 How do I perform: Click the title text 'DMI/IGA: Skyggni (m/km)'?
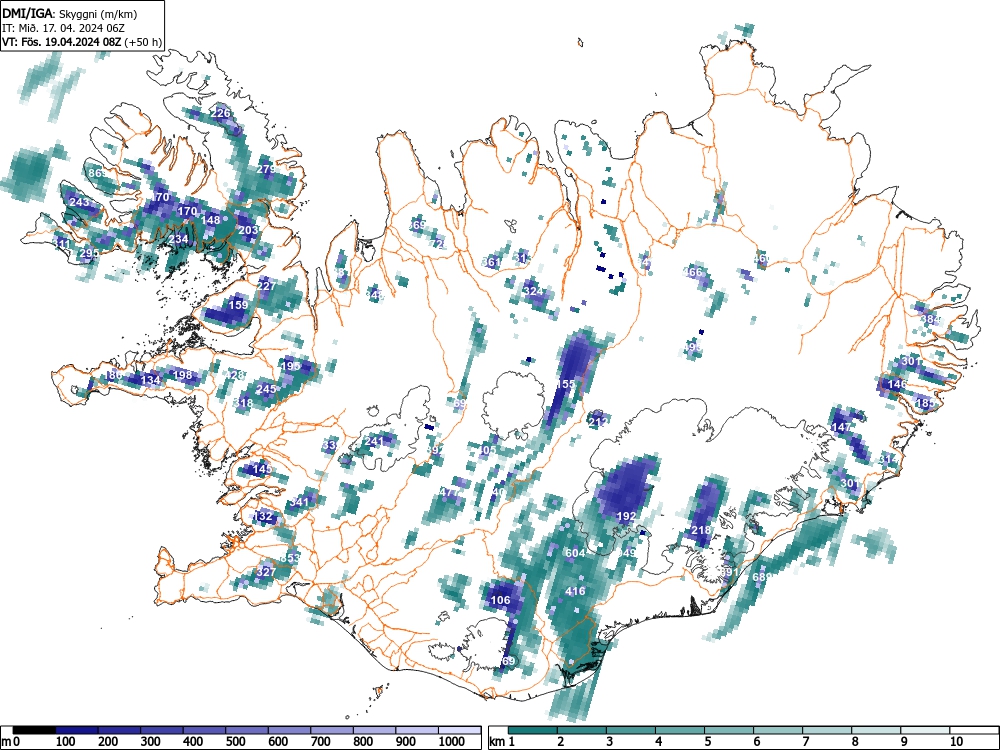pos(70,13)
